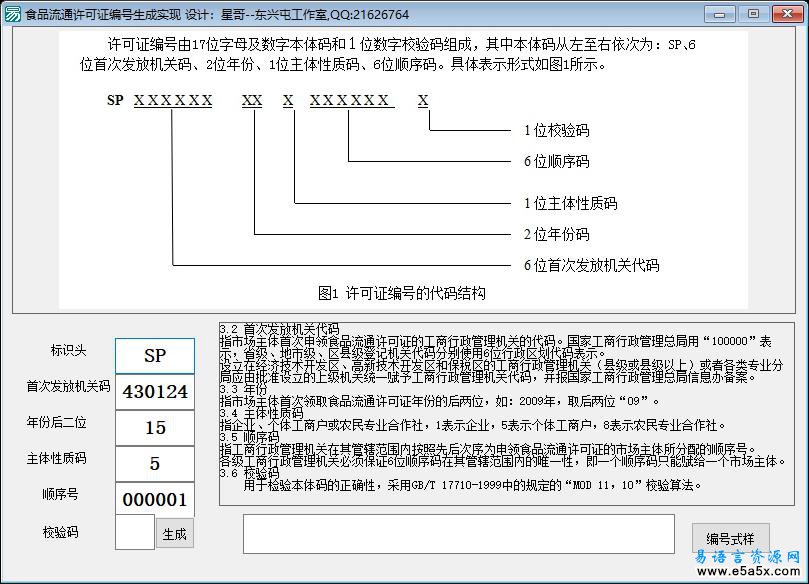Click the '1位主体性质码' diagram label
The image size is (809, 584).
point(570,203)
